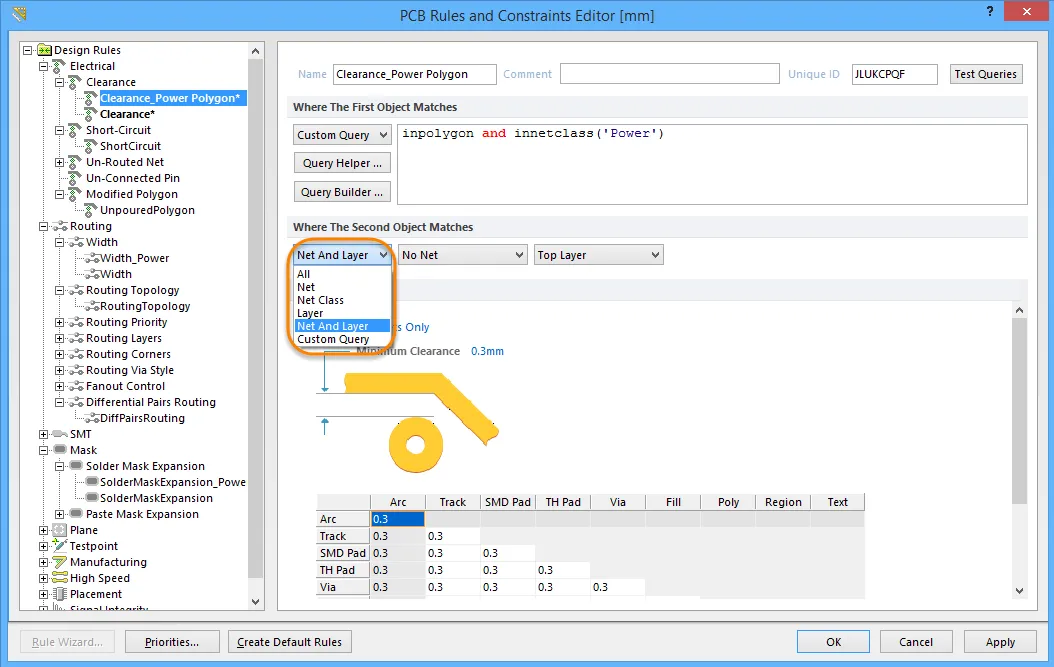Select the Width_Power rule in tree
Screen dimensions: 1054x667
[134, 258]
